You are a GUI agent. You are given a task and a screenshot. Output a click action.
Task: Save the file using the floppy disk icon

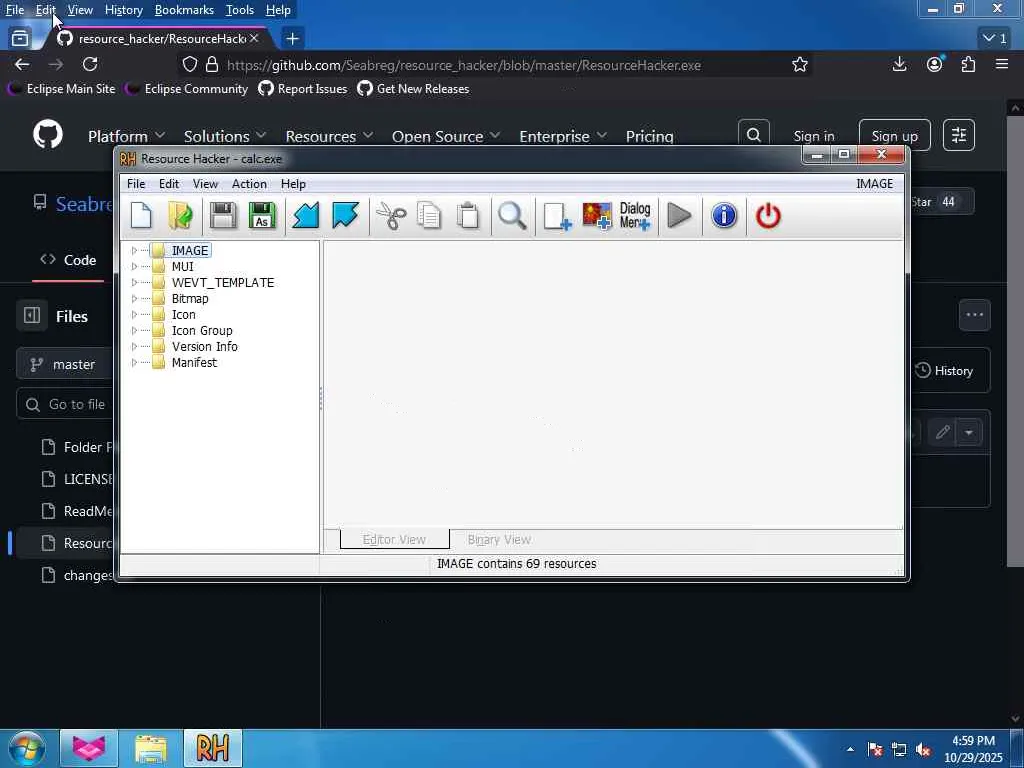(223, 216)
